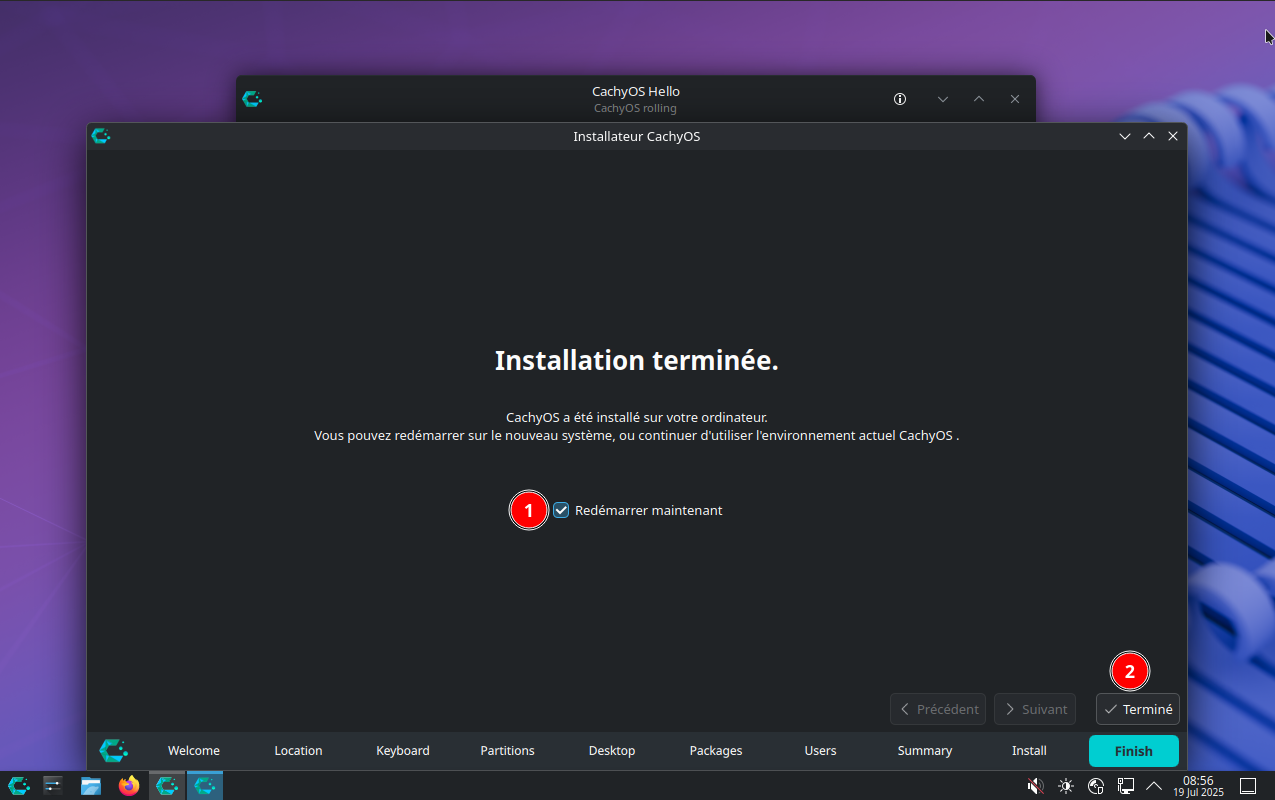This screenshot has height=800, width=1275.
Task: Open the brightness tray icon
Action: point(1066,786)
